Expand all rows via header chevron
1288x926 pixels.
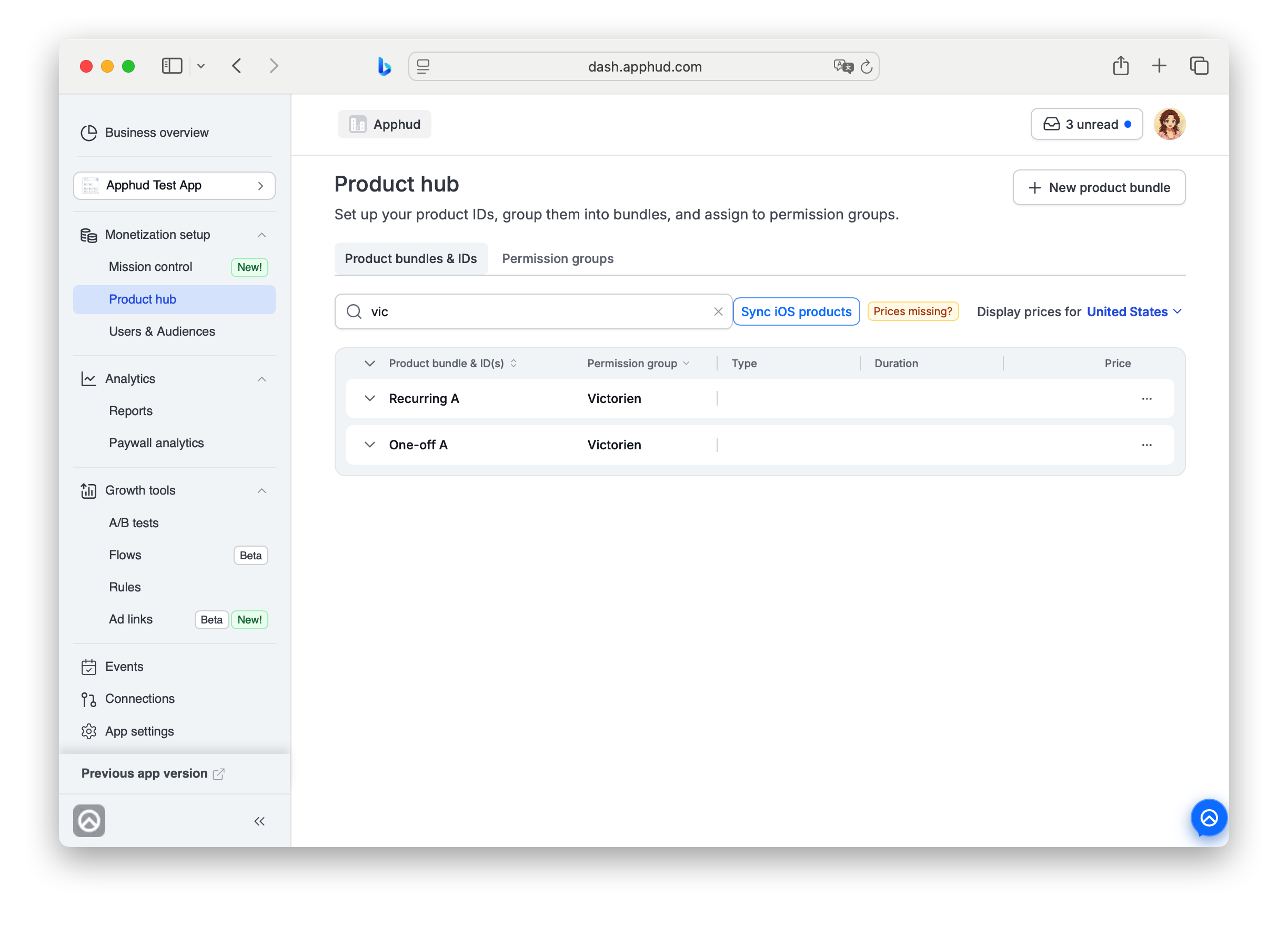(370, 364)
